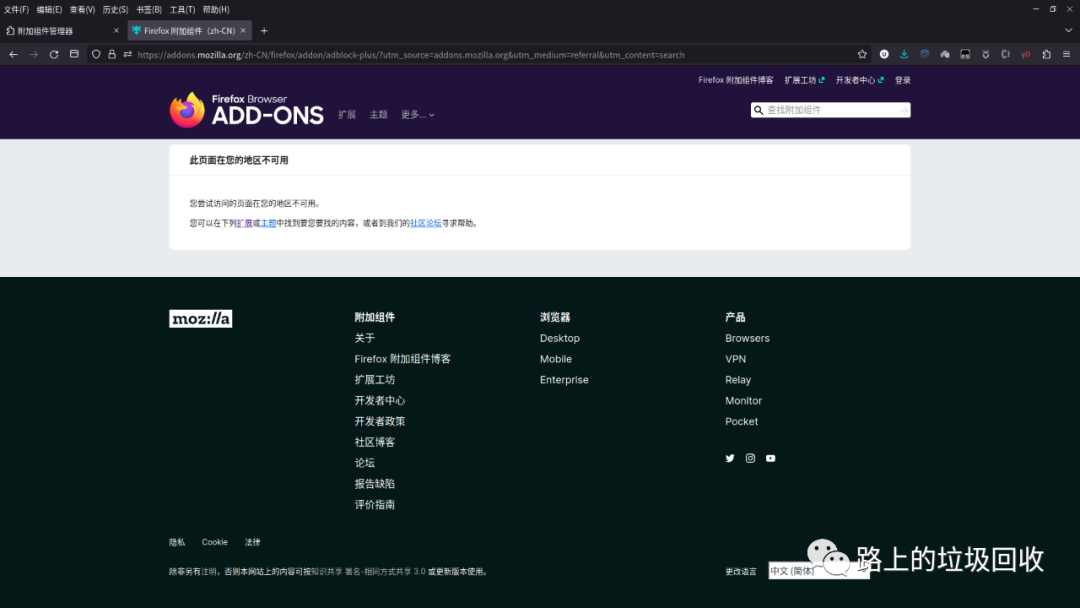
Task: Go back using the back arrow
Action: (14, 54)
